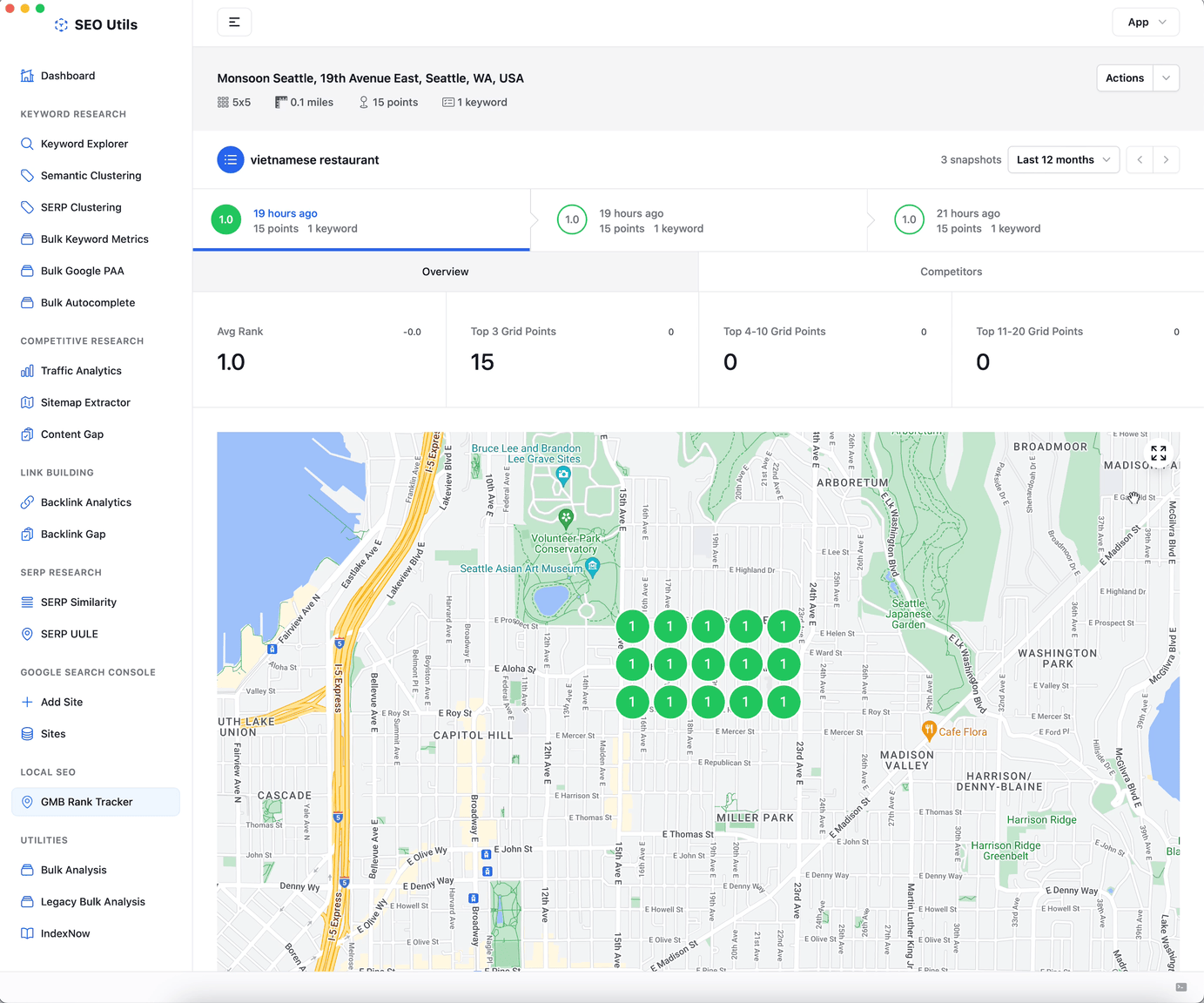Click the Actions button
The width and height of the screenshot is (1204, 1003).
1124,78
